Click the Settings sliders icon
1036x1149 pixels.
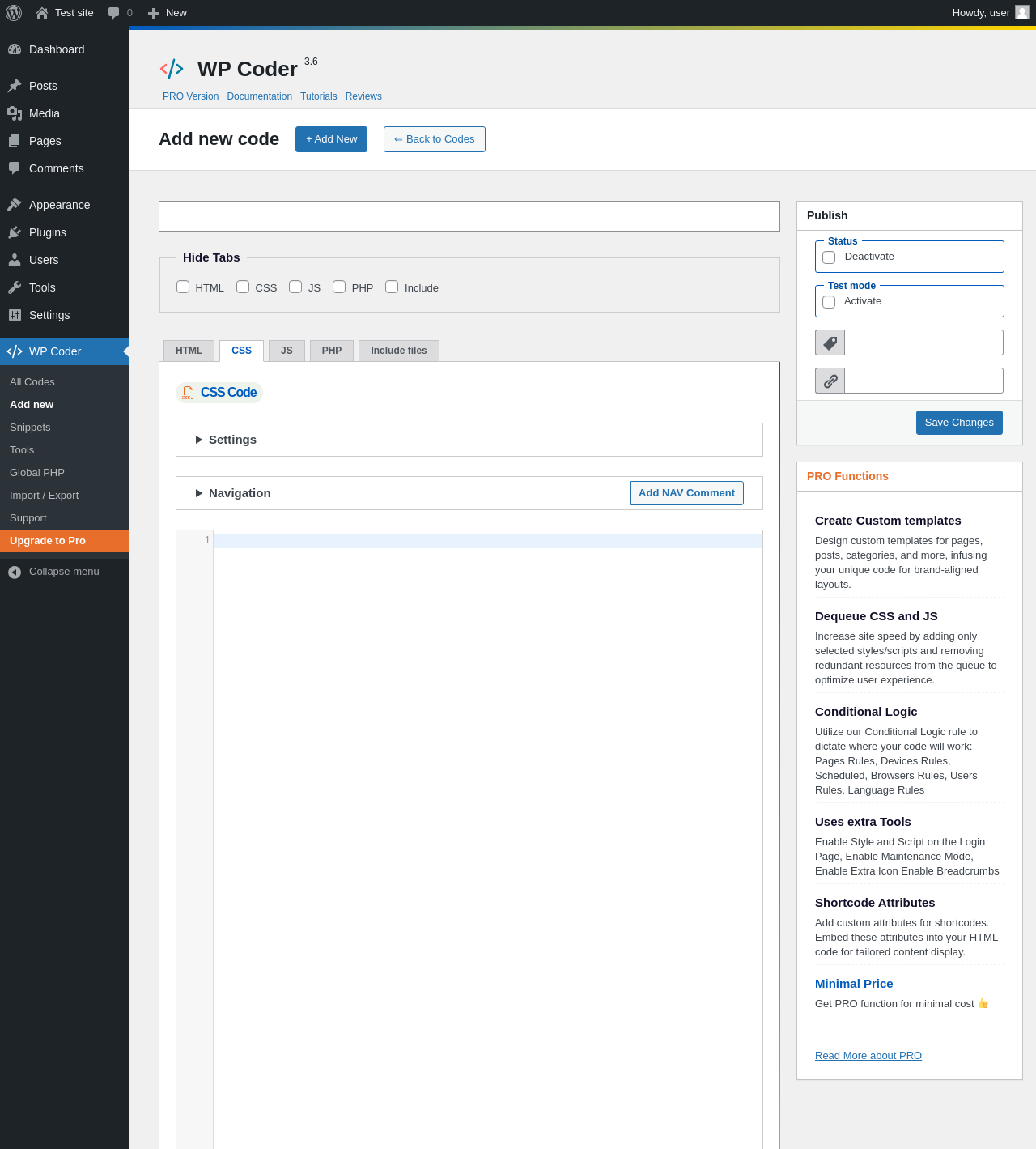click(15, 315)
